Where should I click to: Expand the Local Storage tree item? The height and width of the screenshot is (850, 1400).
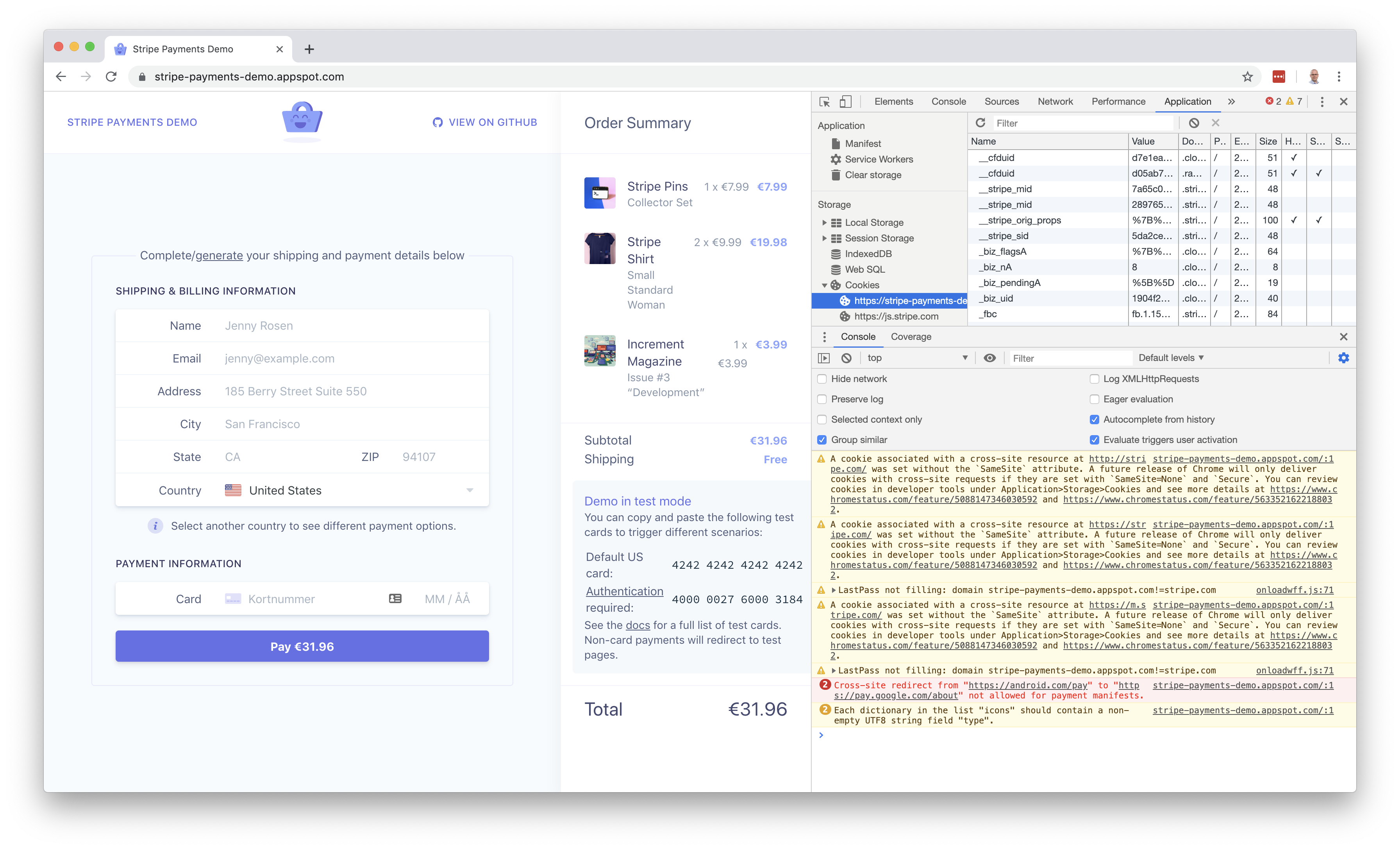pos(825,222)
